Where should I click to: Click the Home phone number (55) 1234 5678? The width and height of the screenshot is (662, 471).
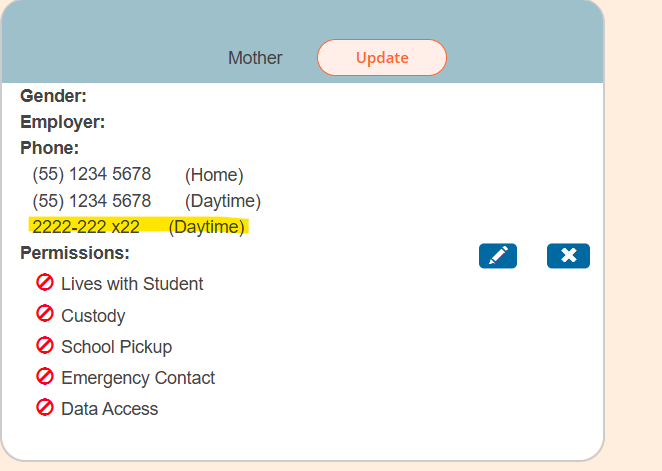92,174
